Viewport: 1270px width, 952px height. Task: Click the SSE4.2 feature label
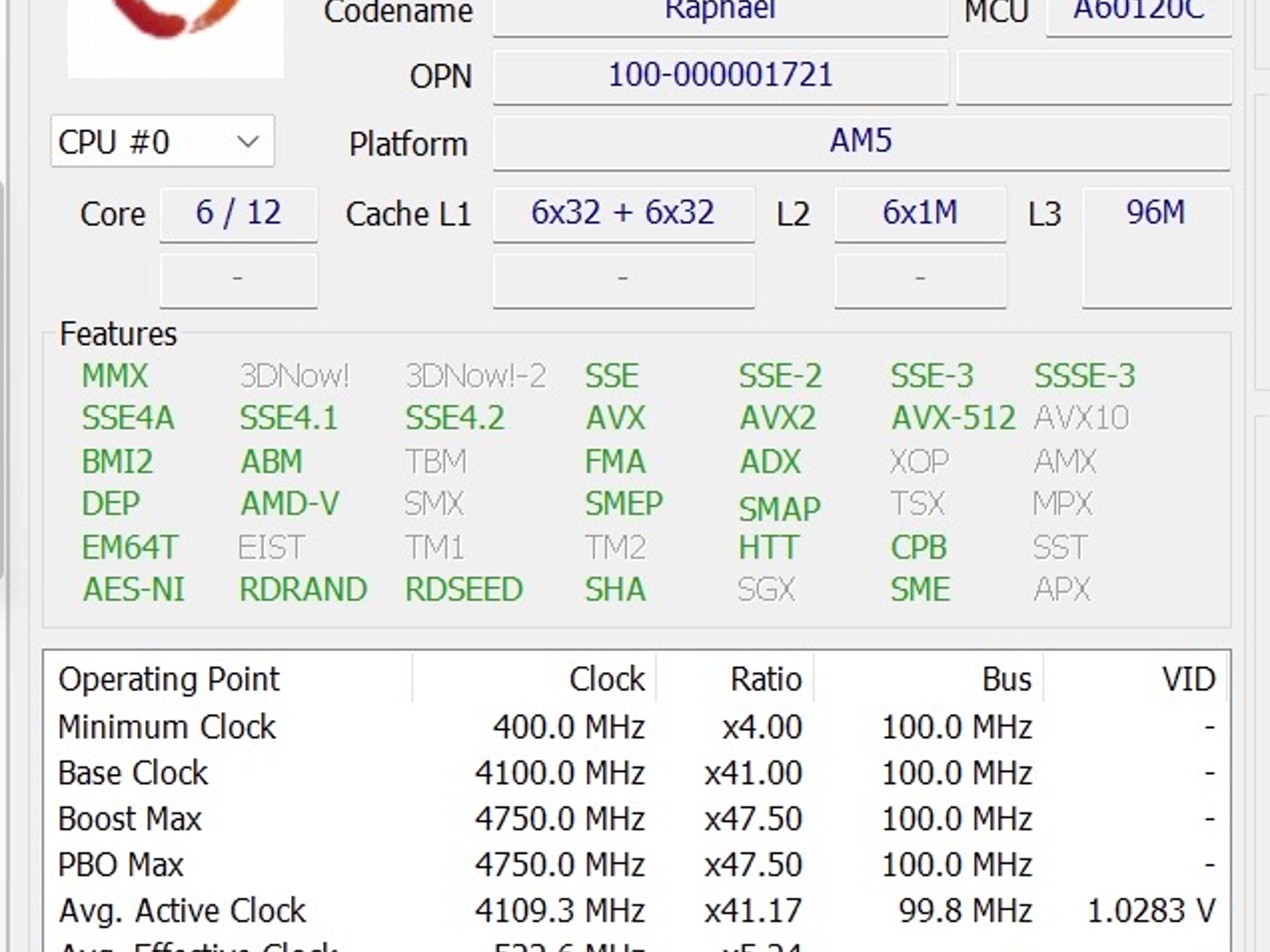coord(455,418)
